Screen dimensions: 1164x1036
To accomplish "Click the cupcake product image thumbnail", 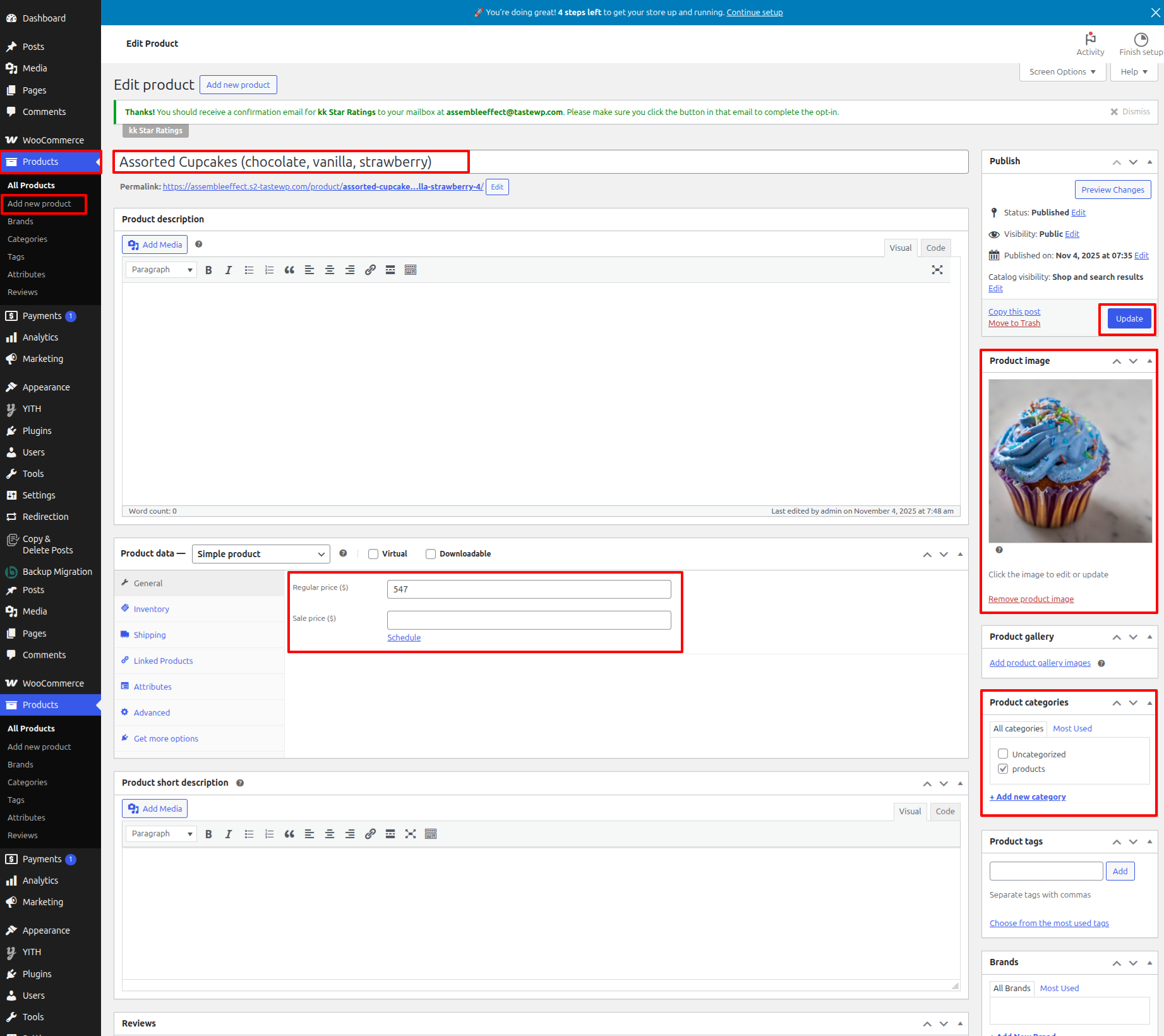I will [1070, 461].
